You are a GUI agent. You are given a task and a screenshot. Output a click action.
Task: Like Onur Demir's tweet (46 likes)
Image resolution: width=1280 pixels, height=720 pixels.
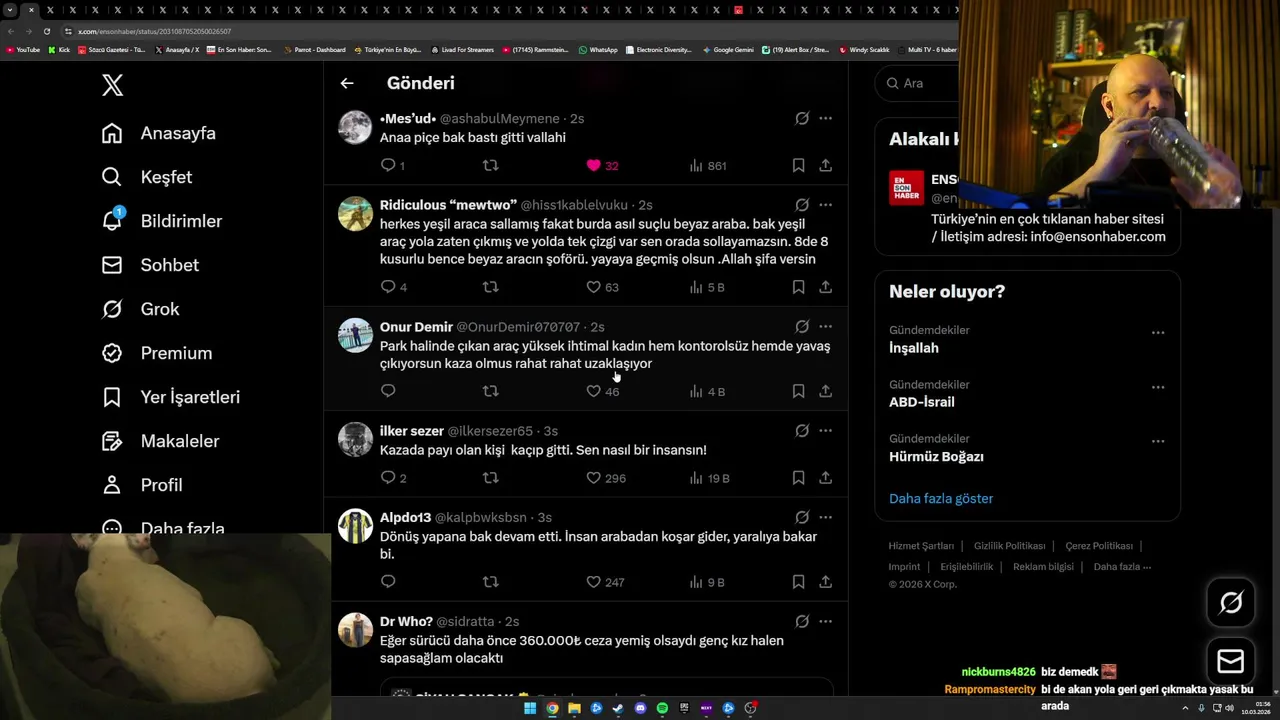coord(593,391)
